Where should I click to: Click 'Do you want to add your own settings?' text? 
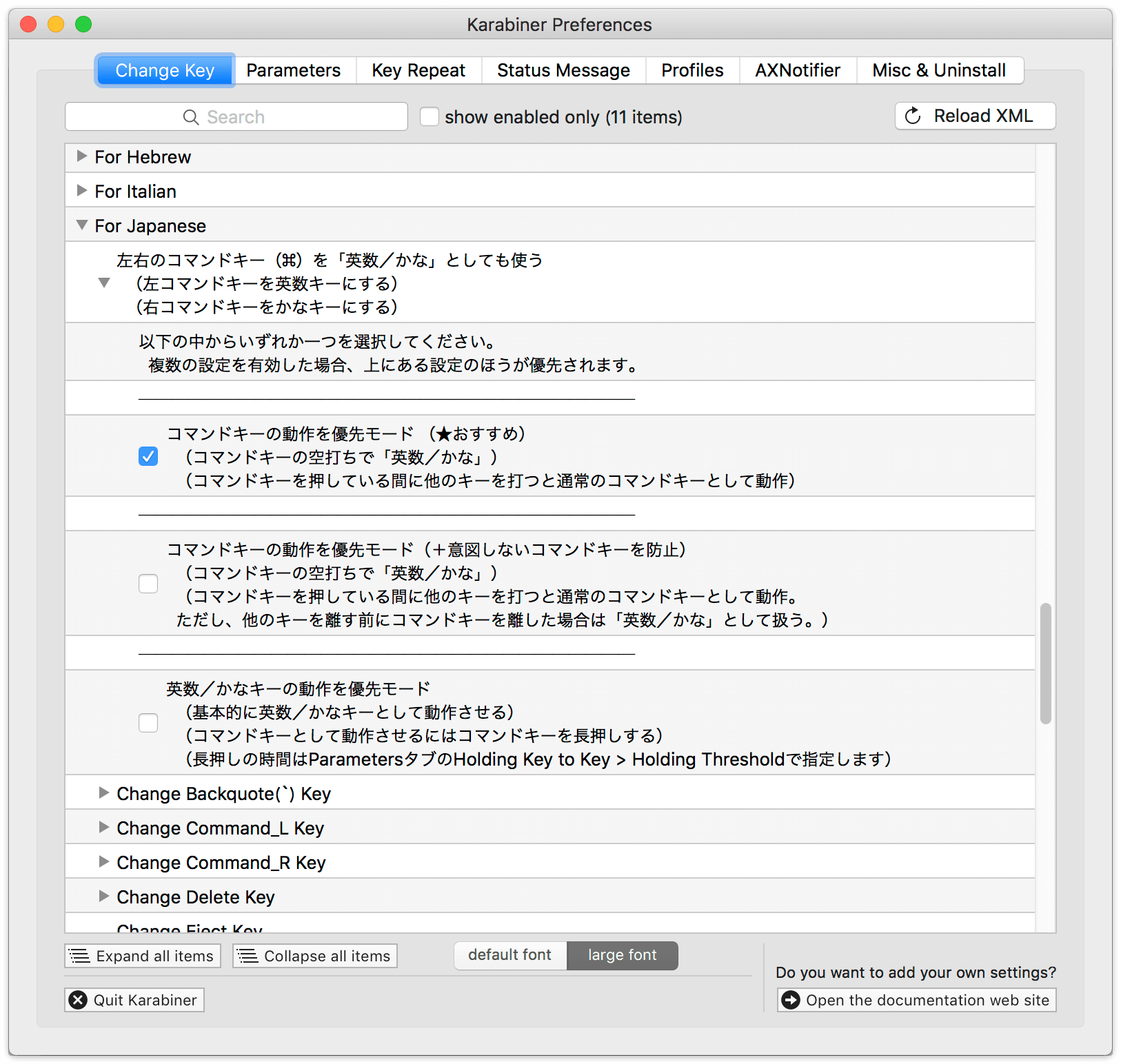coord(916,972)
